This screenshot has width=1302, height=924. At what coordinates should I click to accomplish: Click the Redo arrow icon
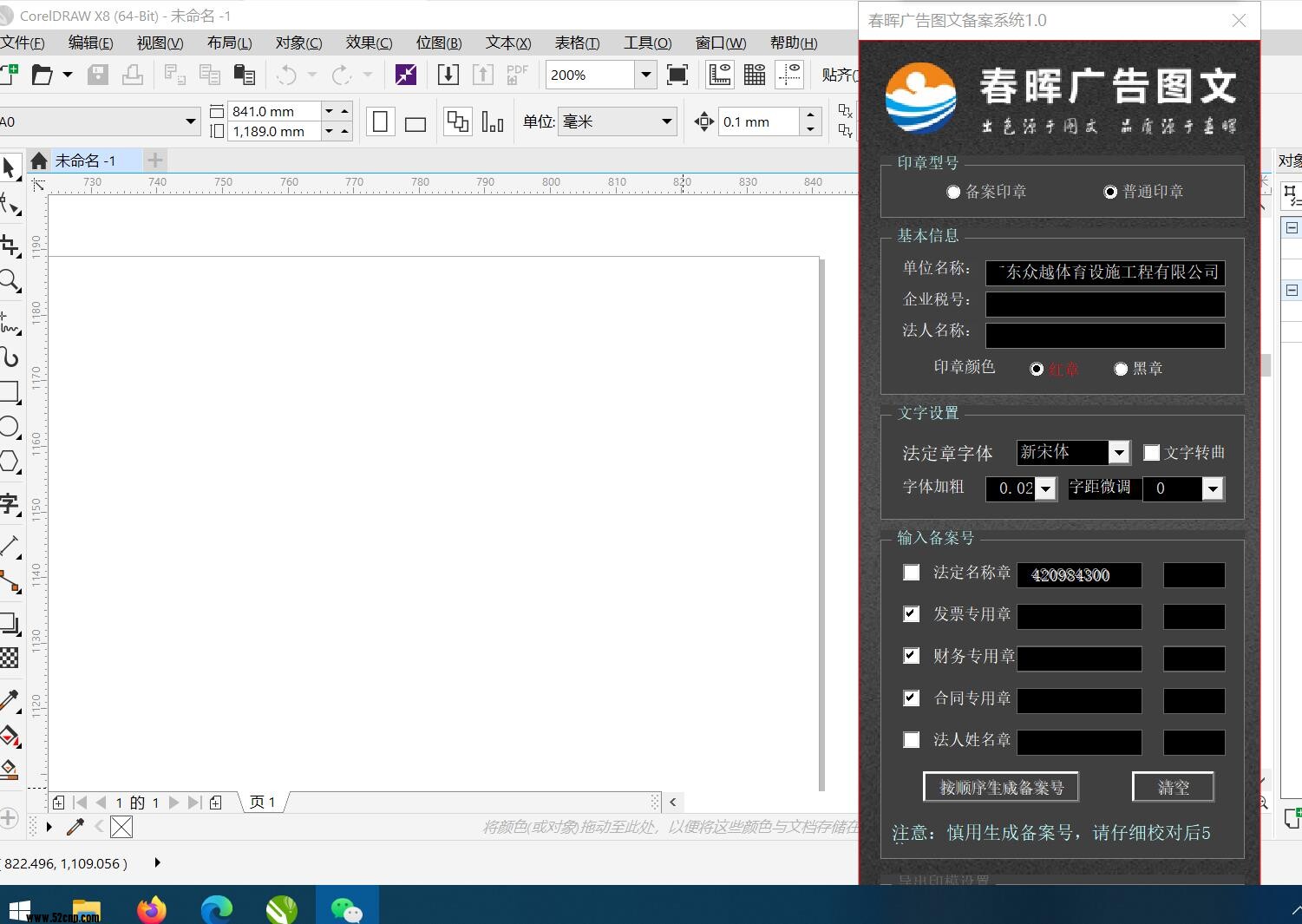coord(342,75)
